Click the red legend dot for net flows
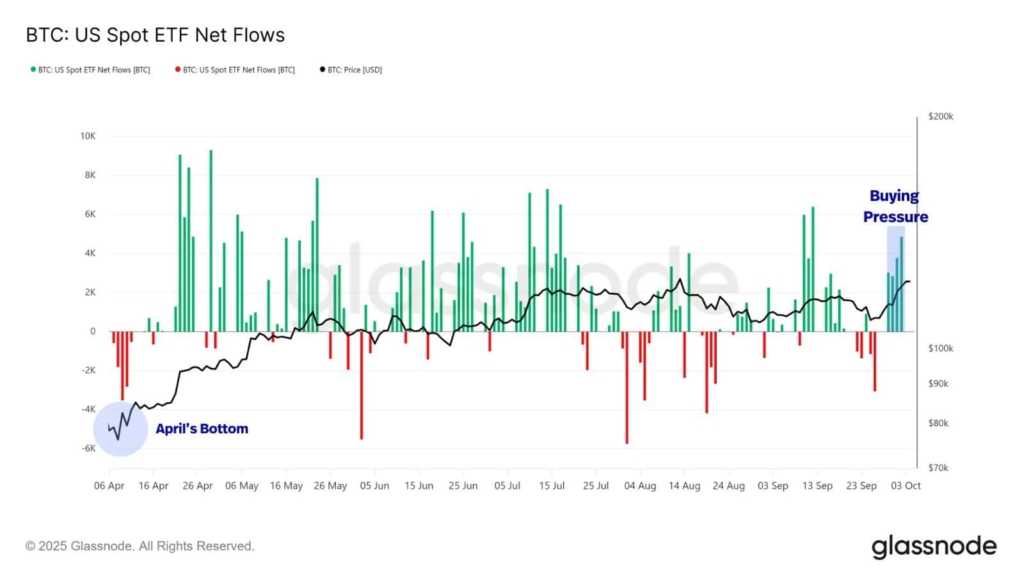Screen dimensions: 1024x576 click(179, 70)
